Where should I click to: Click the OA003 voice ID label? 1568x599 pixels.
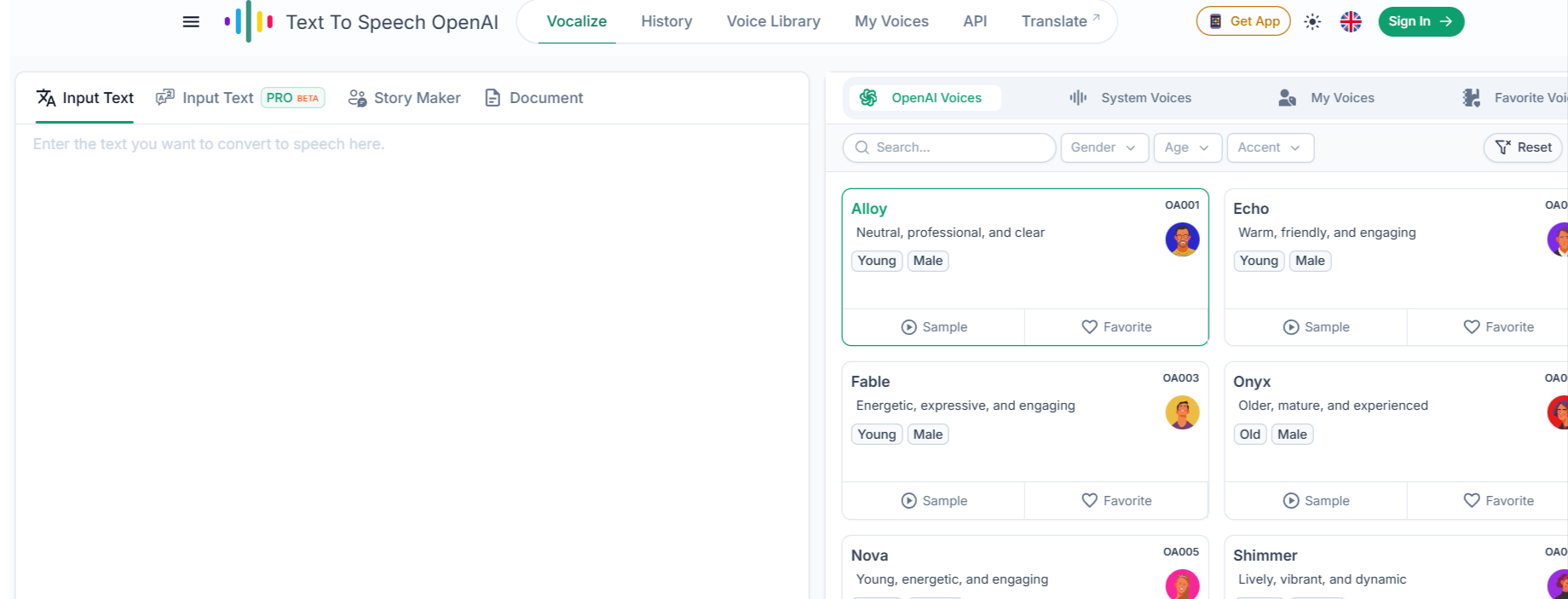(x=1181, y=378)
